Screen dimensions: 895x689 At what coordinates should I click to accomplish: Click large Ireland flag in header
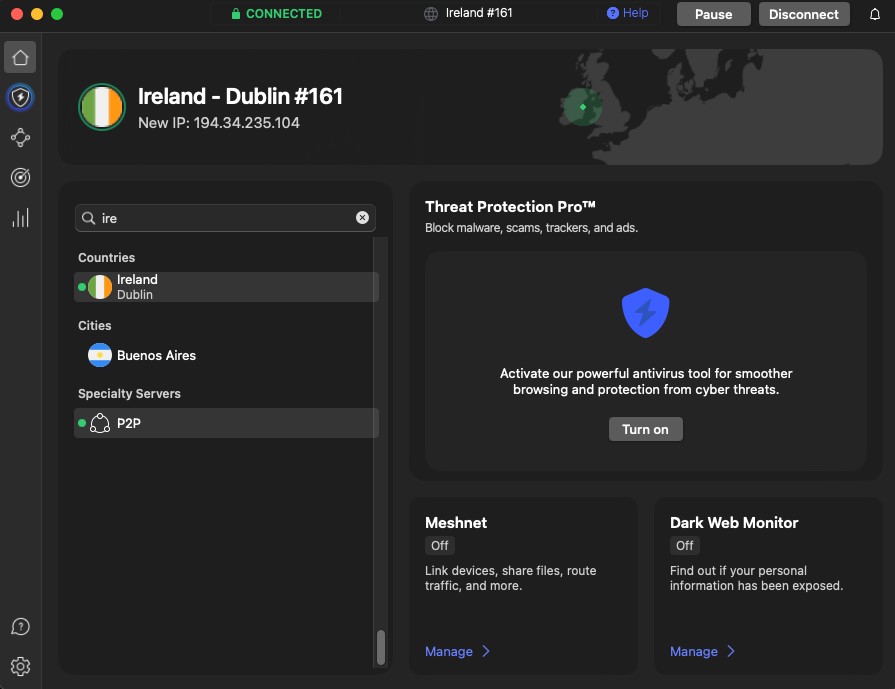tap(102, 107)
